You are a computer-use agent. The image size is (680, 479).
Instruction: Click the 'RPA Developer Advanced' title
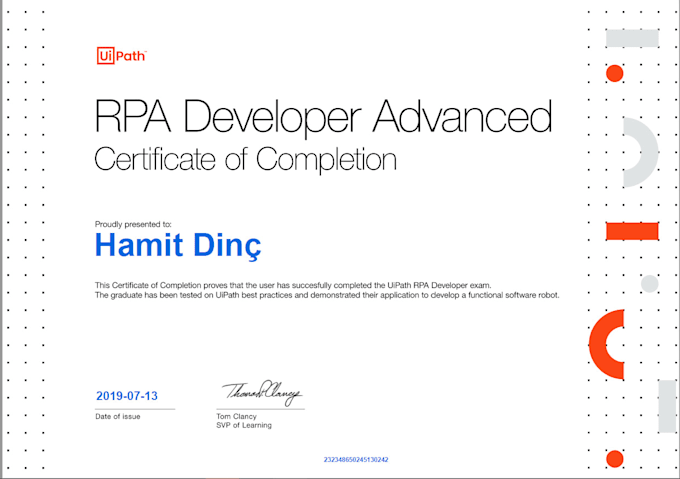(x=324, y=118)
